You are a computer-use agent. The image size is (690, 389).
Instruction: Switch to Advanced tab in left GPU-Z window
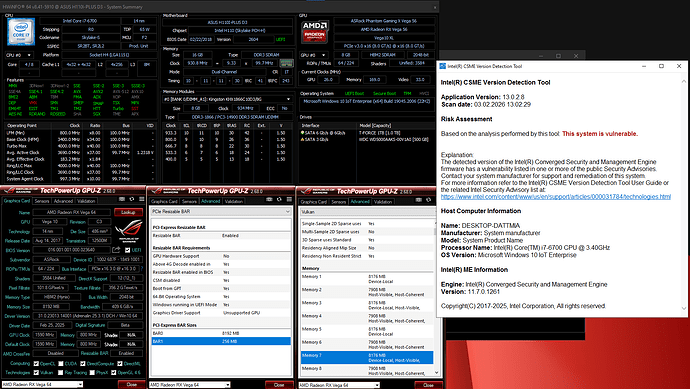pos(63,201)
